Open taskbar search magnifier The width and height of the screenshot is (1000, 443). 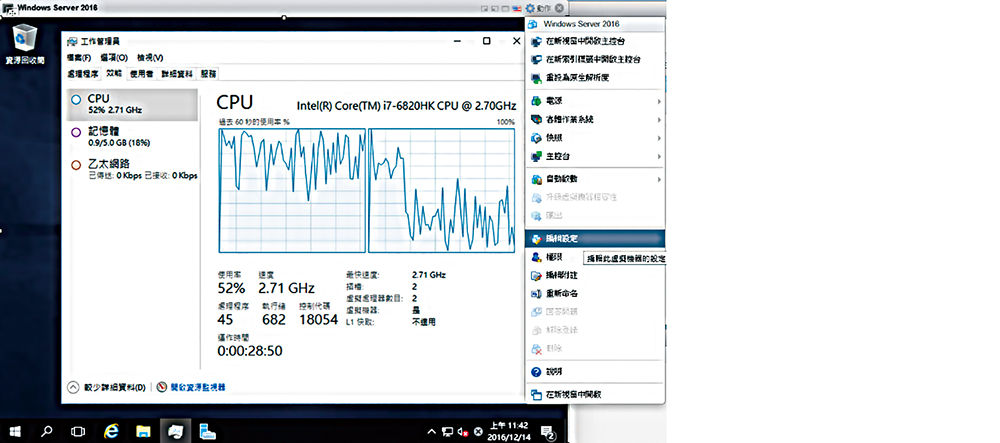[46, 432]
